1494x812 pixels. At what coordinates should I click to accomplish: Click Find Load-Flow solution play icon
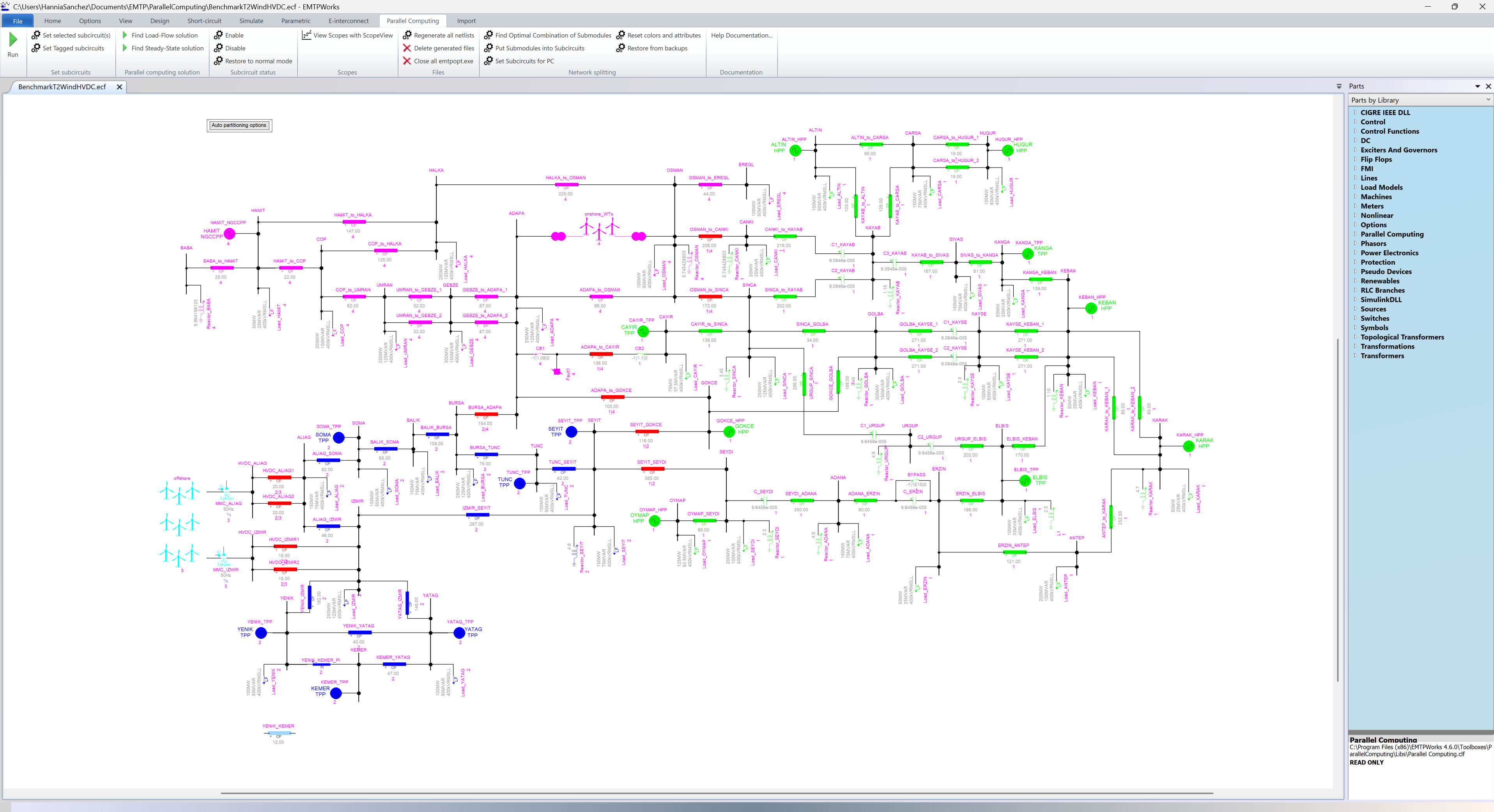125,35
